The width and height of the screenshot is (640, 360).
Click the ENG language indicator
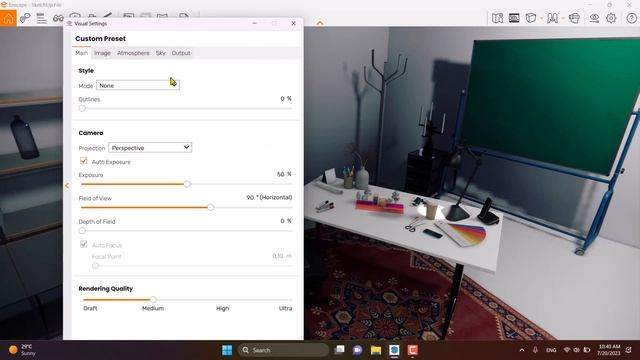[x=551, y=350]
